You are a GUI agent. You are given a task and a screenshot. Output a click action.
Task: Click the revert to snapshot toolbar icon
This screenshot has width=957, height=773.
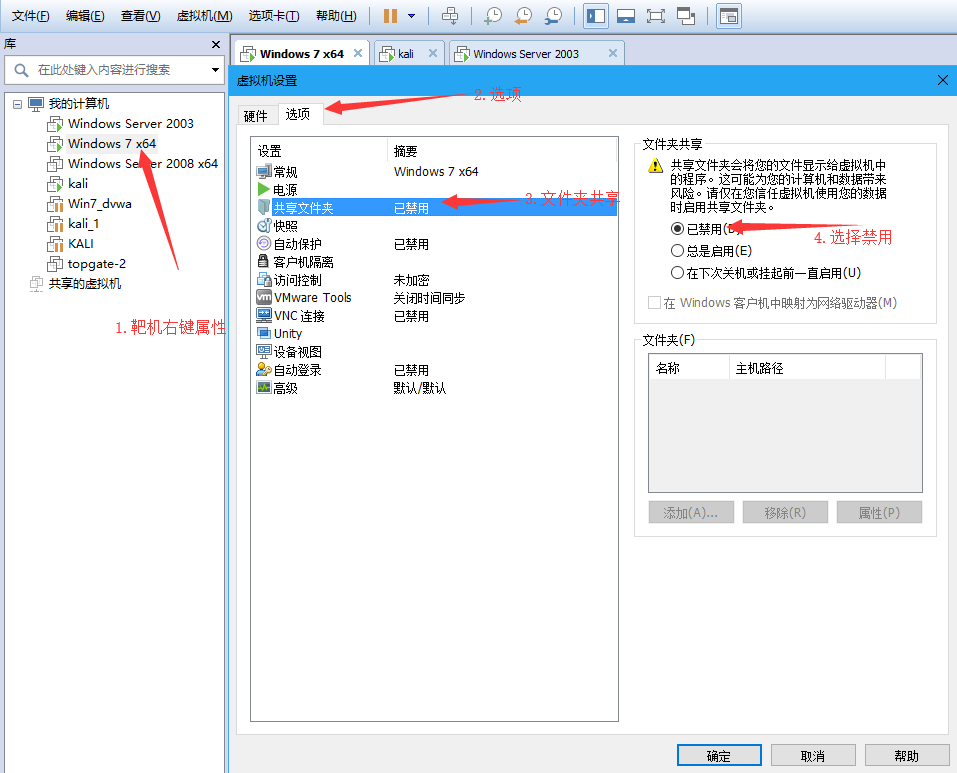coord(523,16)
